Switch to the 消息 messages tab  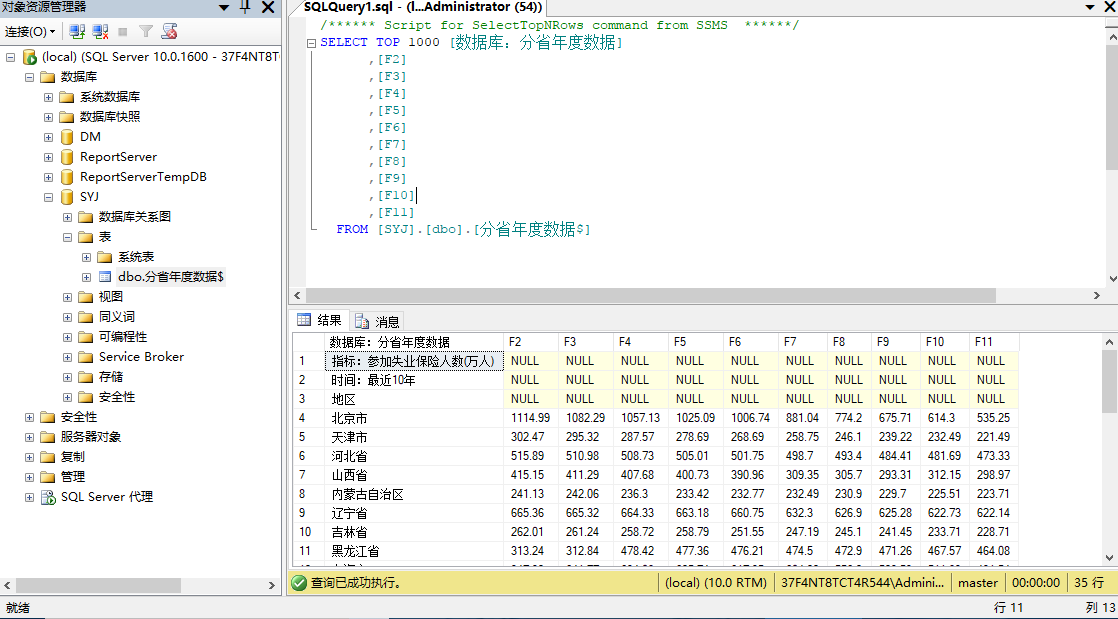pyautogui.click(x=378, y=321)
